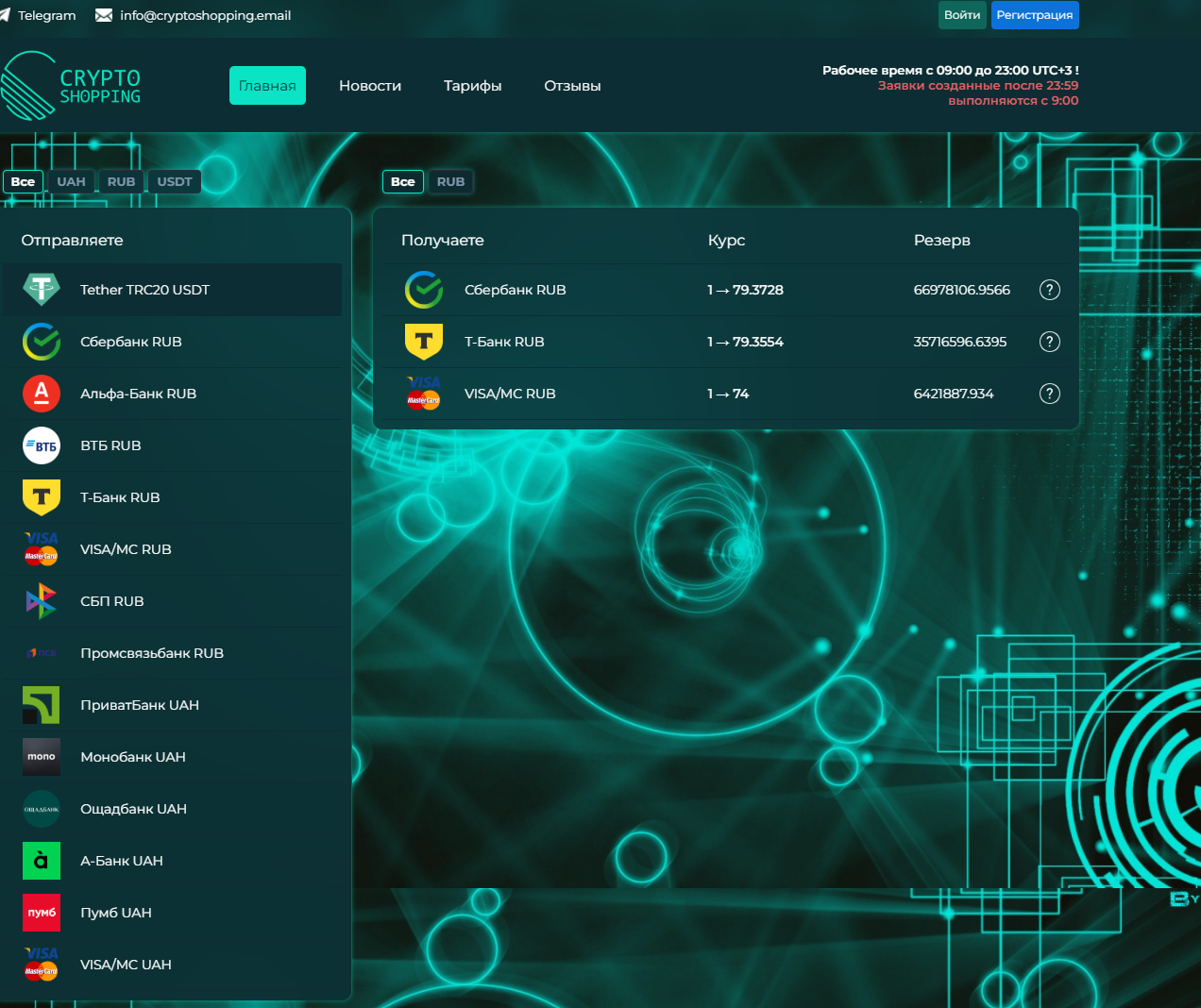Select А-Банк UAH text

tap(122, 861)
